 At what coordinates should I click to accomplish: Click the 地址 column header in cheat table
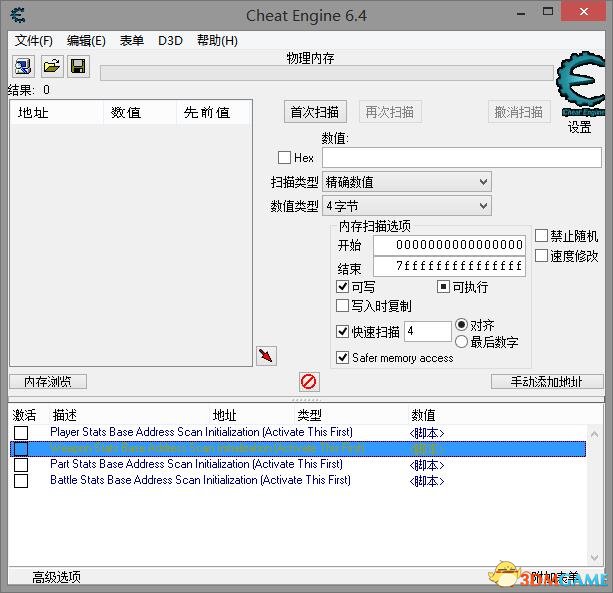click(225, 415)
